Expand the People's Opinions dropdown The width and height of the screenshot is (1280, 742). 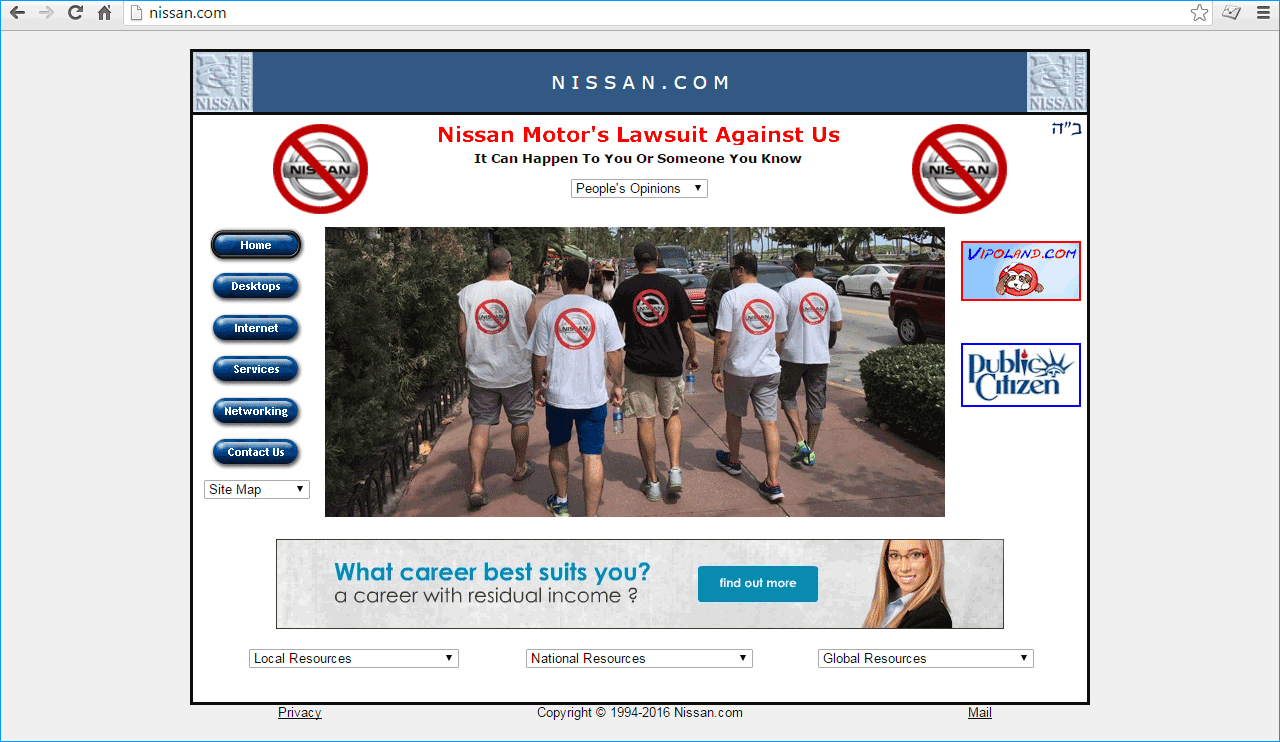click(639, 188)
